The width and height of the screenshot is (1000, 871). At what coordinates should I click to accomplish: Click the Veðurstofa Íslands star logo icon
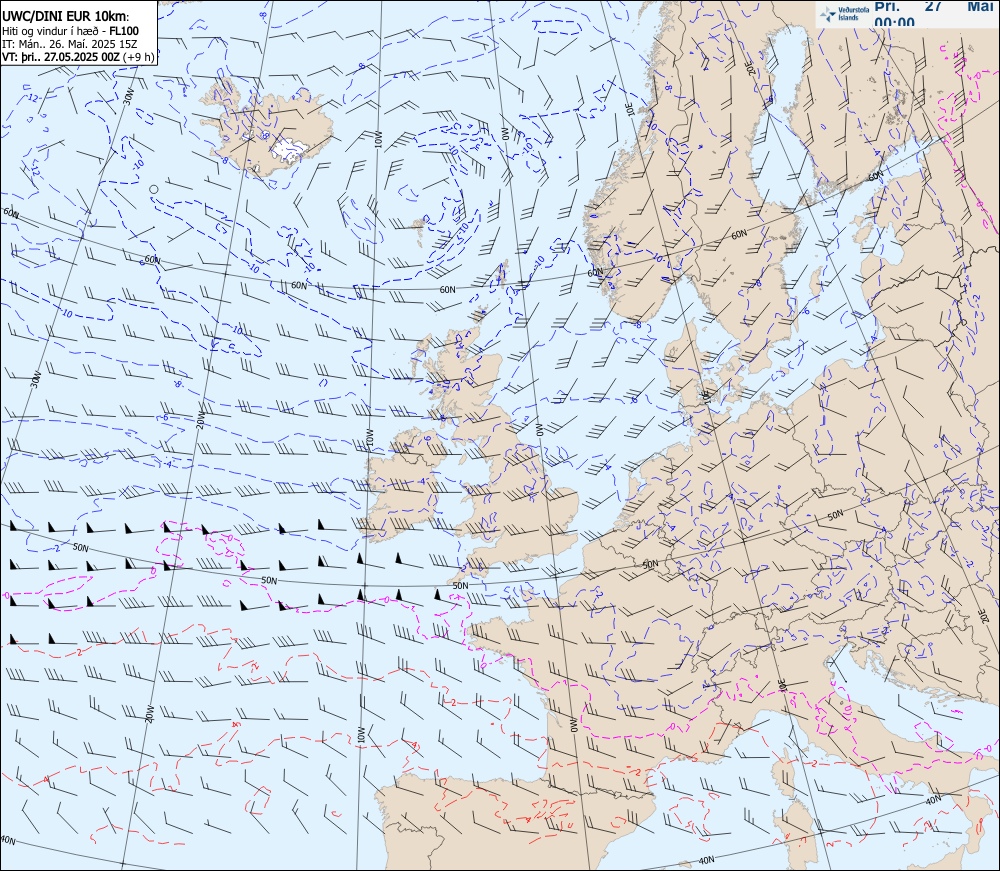828,13
